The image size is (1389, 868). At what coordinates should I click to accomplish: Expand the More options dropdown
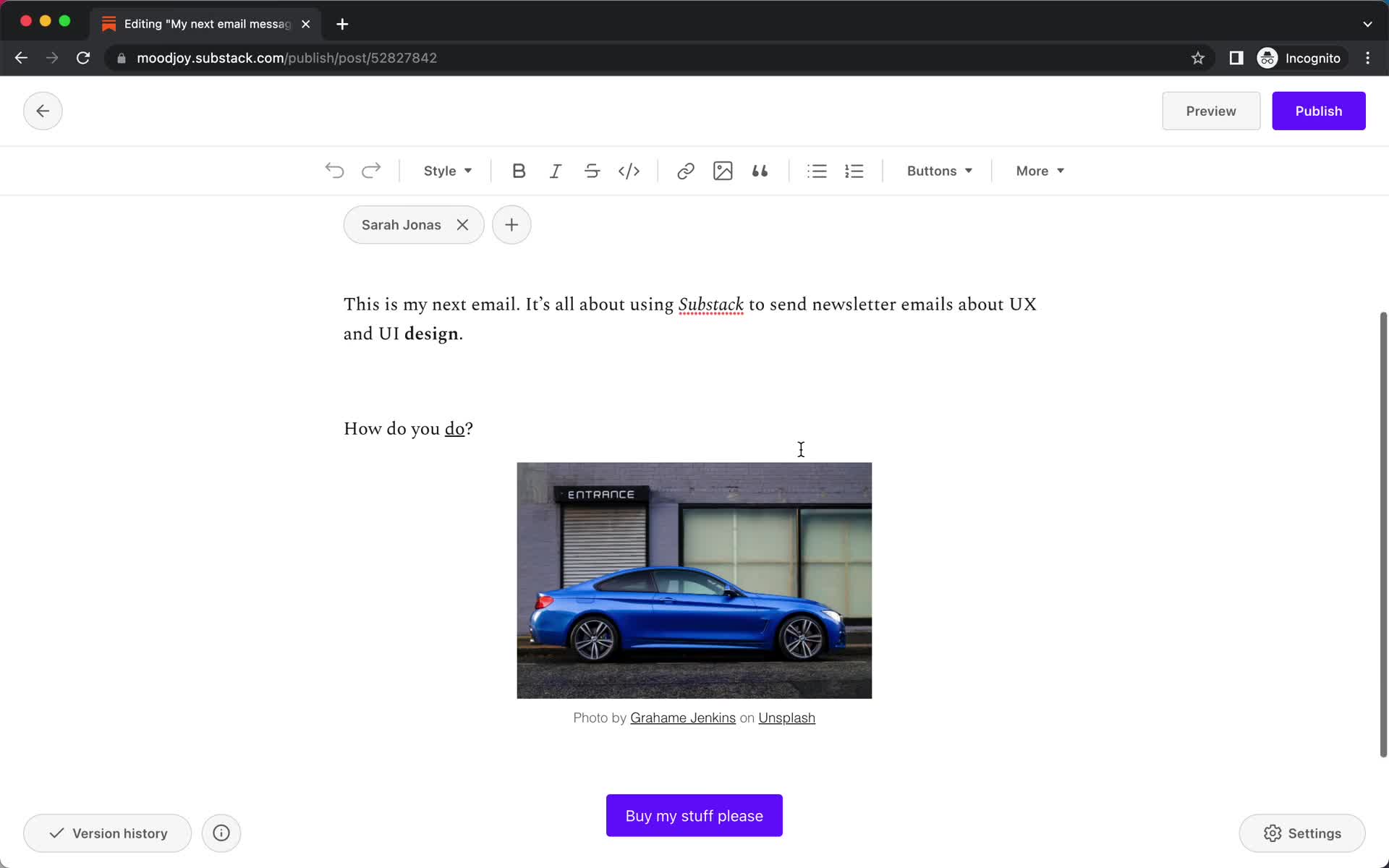(x=1039, y=170)
